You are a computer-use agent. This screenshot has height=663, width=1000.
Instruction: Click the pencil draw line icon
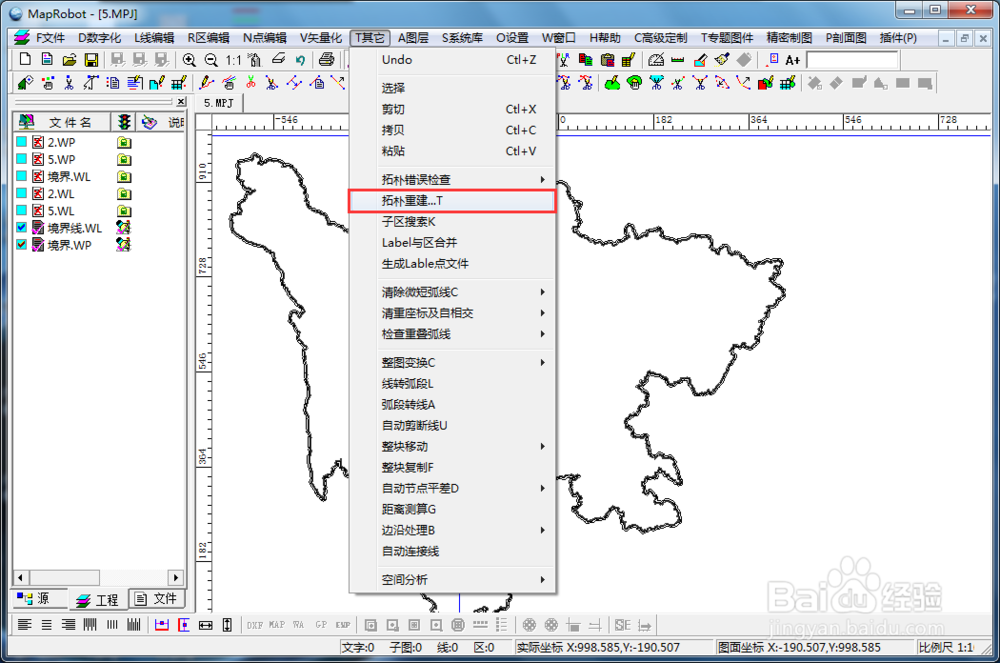(x=206, y=82)
